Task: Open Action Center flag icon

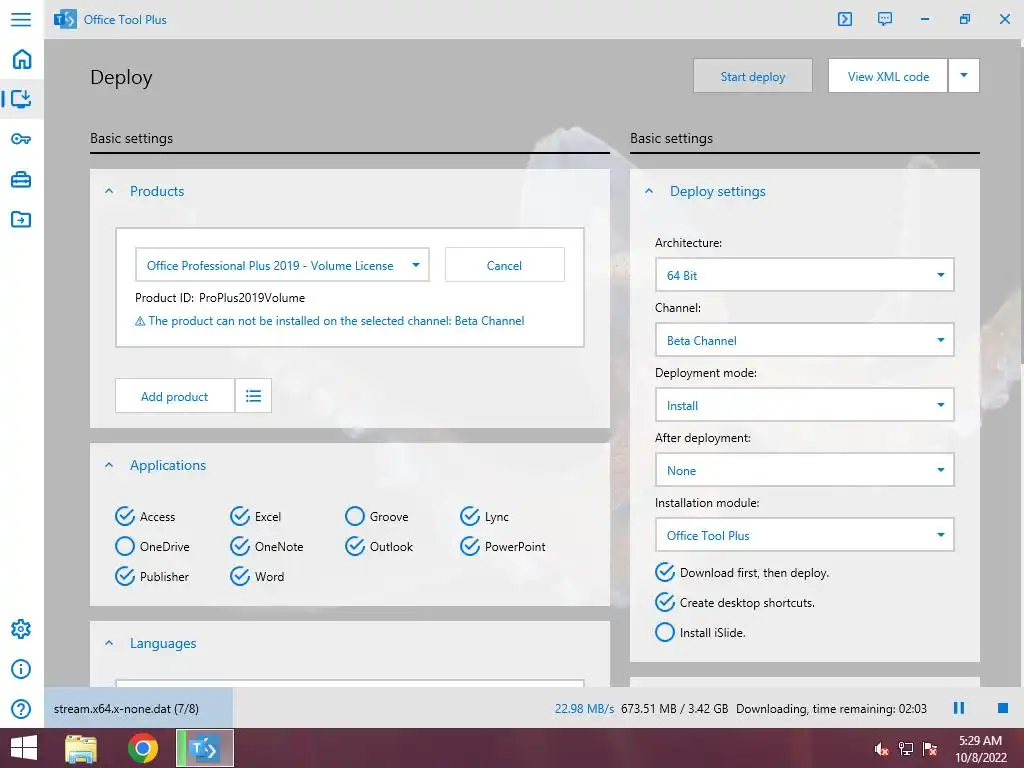Action: (930, 749)
